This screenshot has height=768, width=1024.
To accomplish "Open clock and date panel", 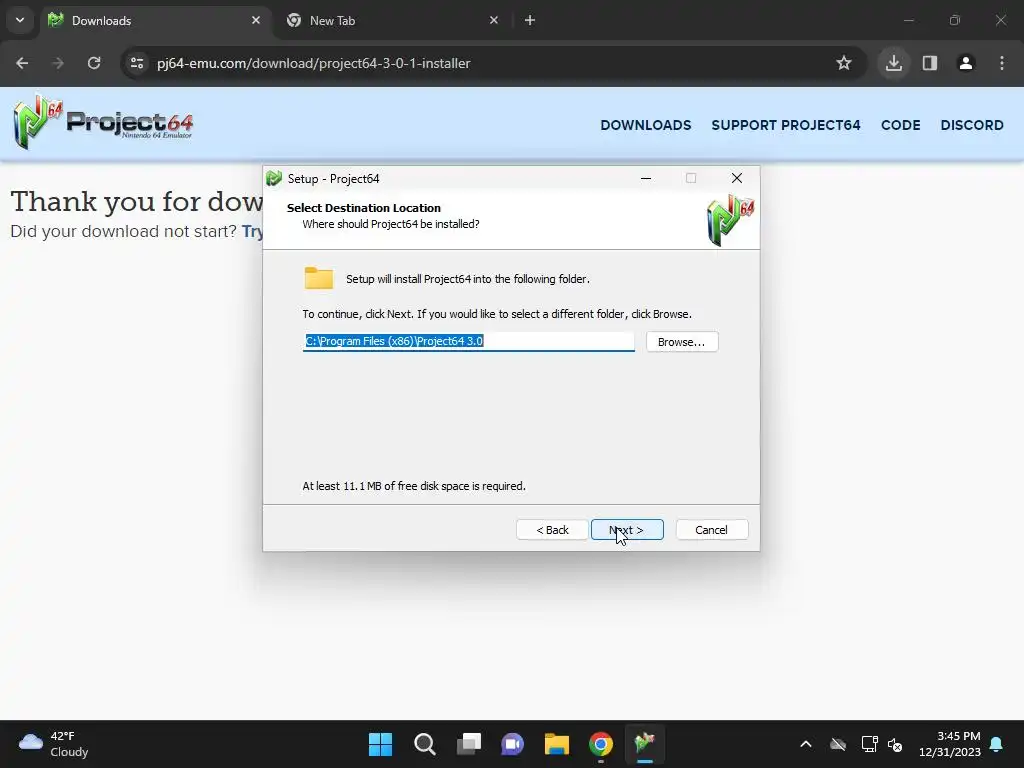I will coord(950,744).
